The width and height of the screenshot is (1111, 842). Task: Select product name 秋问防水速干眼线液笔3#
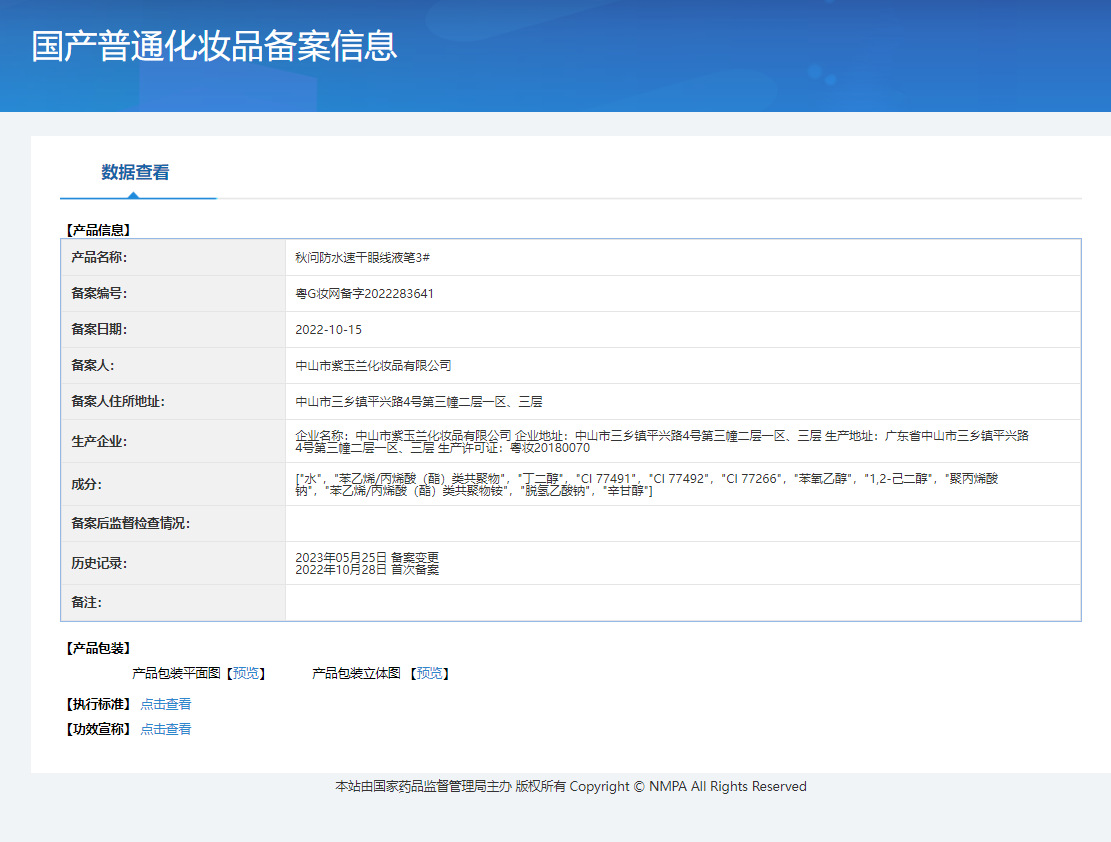point(362,258)
